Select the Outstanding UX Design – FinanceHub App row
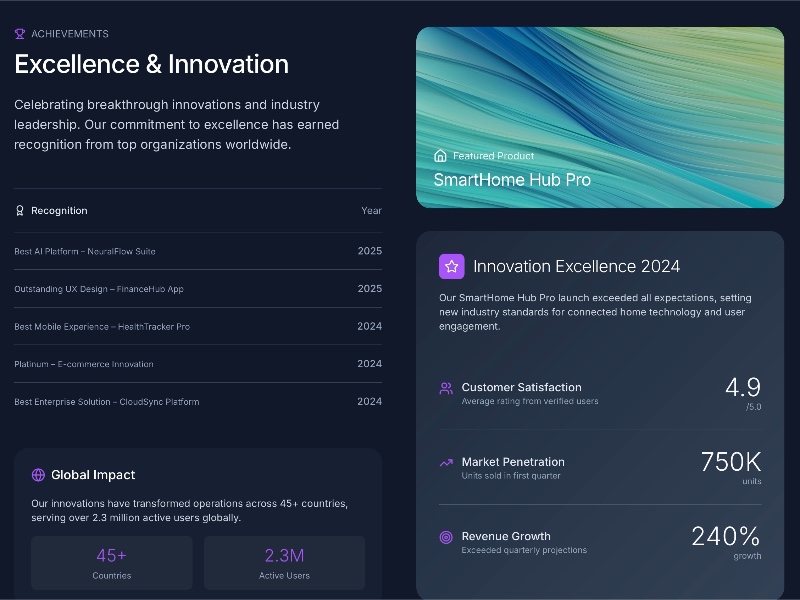This screenshot has height=600, width=800. click(x=198, y=289)
